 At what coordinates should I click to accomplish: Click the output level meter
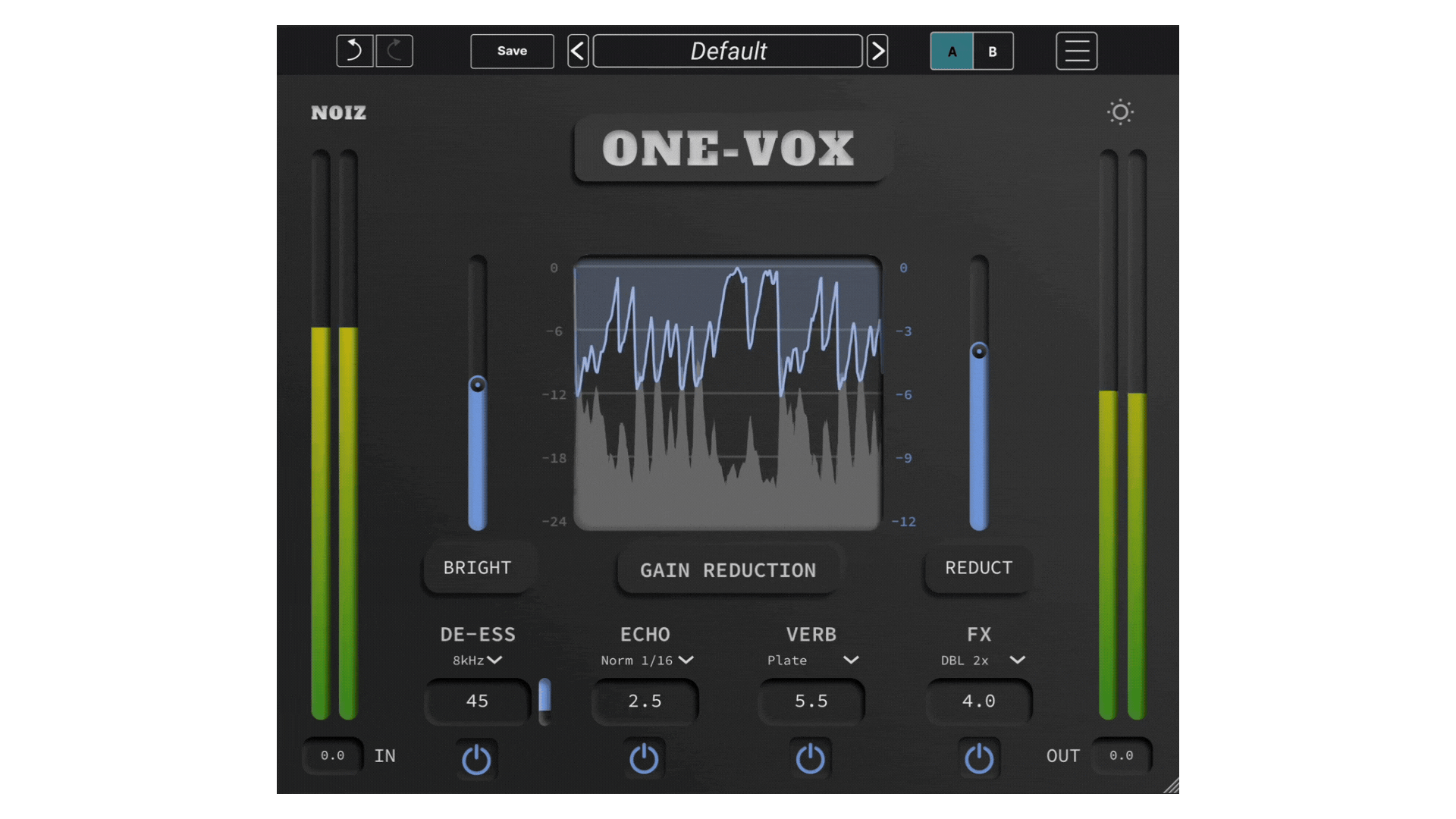point(1122,435)
